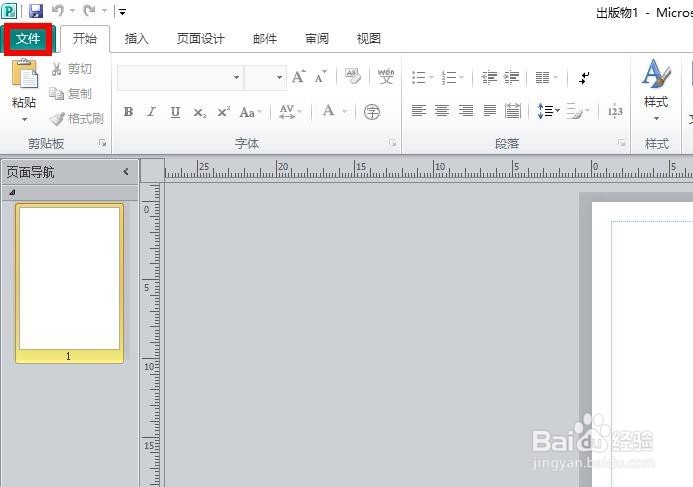Switch to the 开始 ribbon tab
The image size is (693, 487).
click(x=84, y=39)
